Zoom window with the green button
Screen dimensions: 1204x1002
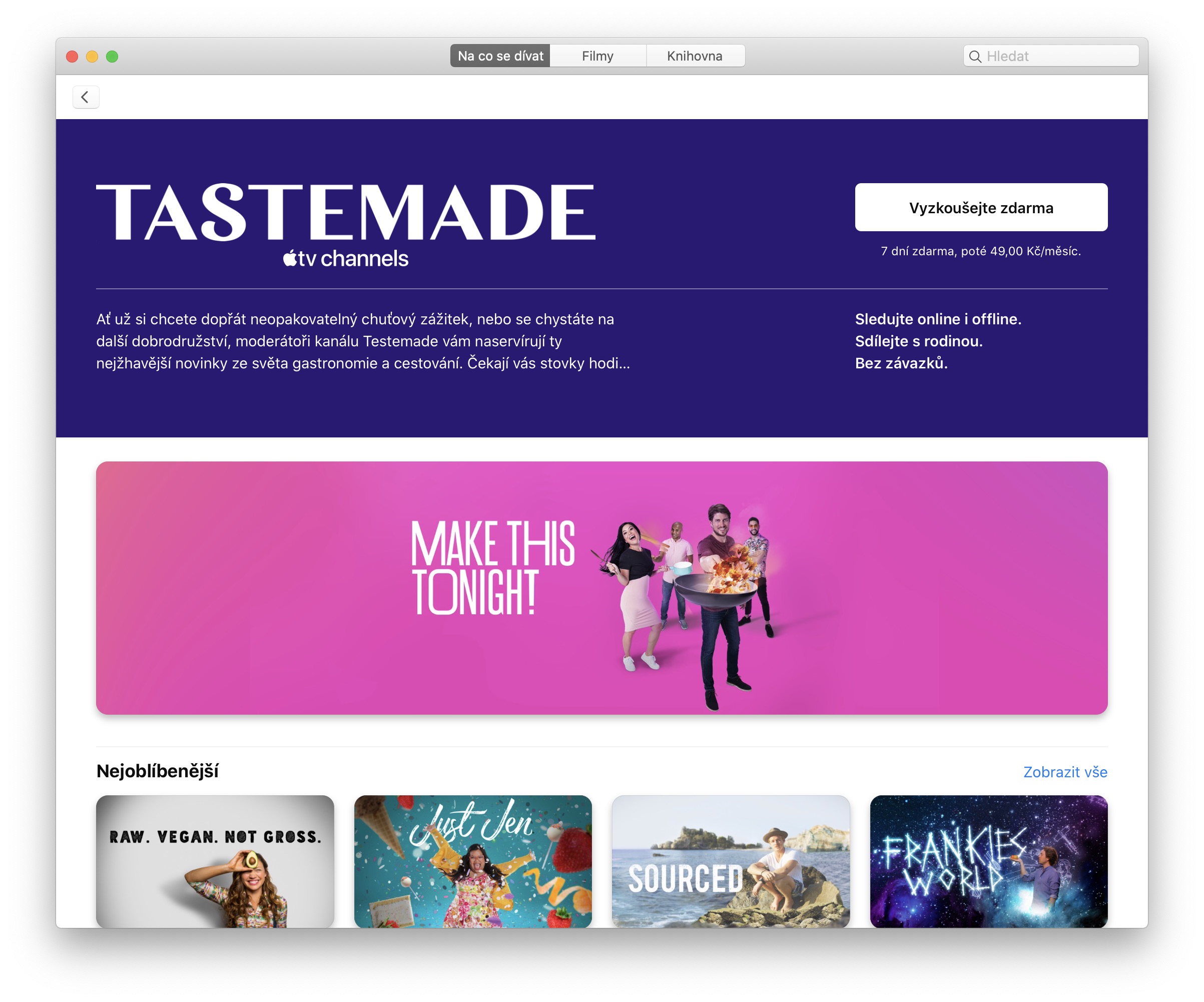(x=113, y=56)
